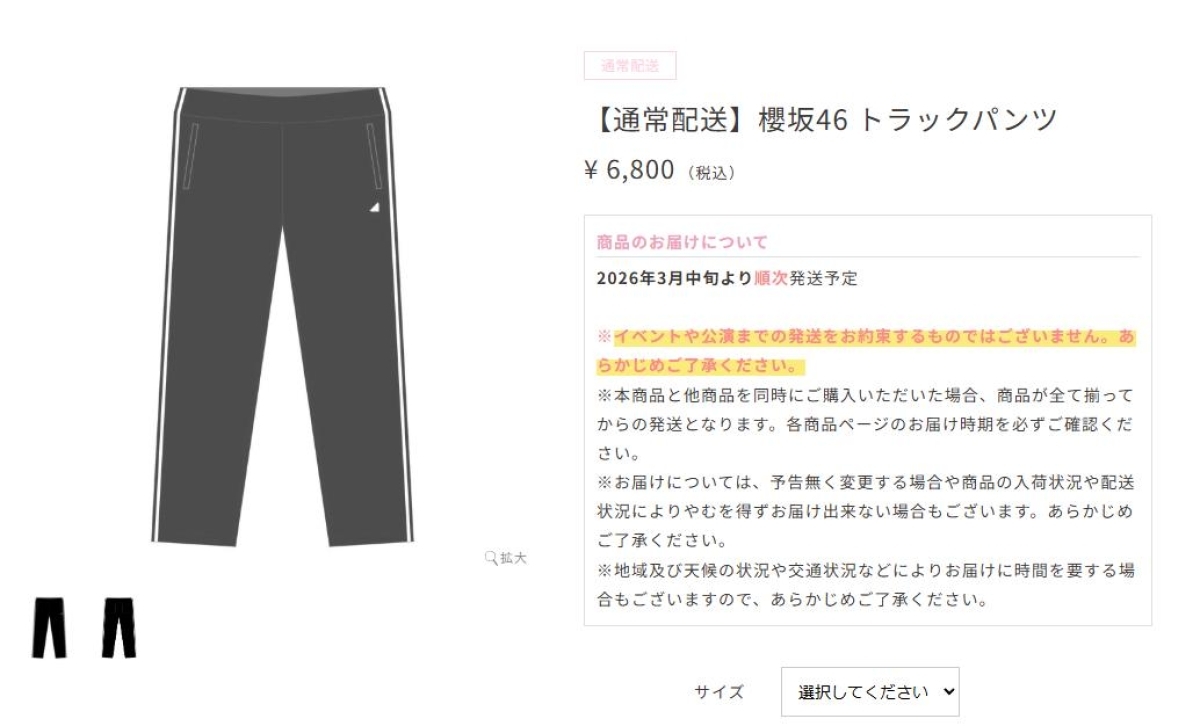1200x726 pixels.
Task: Click the 商品のお届けについて heading
Action: tap(682, 242)
